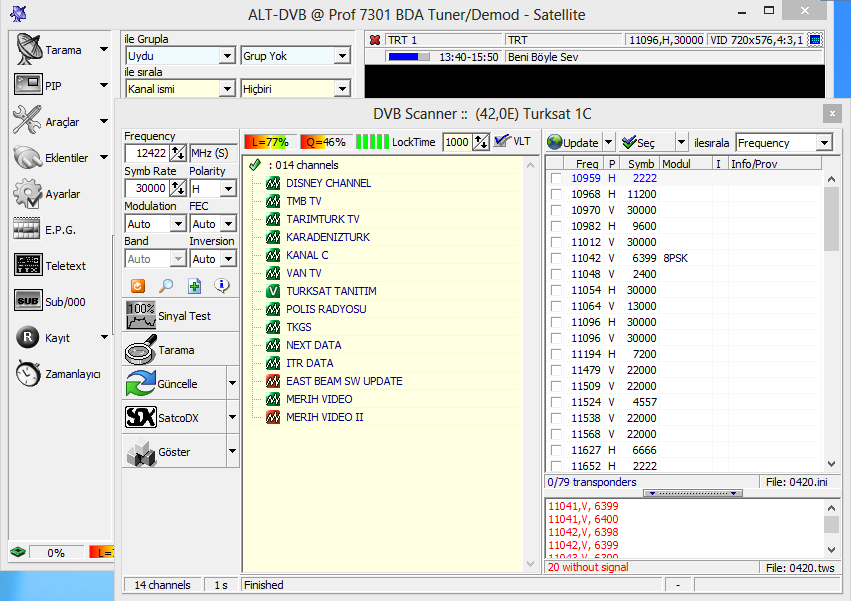851x601 pixels.
Task: Expand the Güncelle dropdown arrow
Action: click(x=232, y=383)
